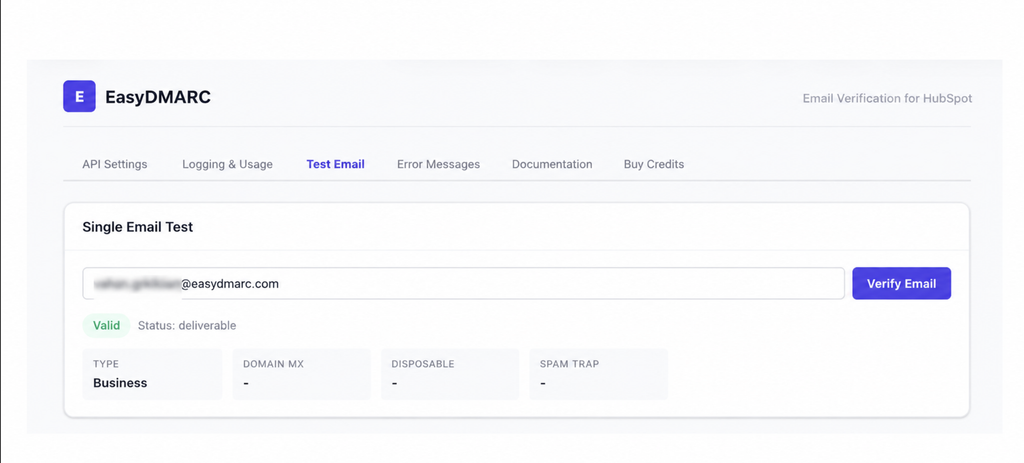Click the EasyDMARC purple E logo icon

pyautogui.click(x=79, y=97)
